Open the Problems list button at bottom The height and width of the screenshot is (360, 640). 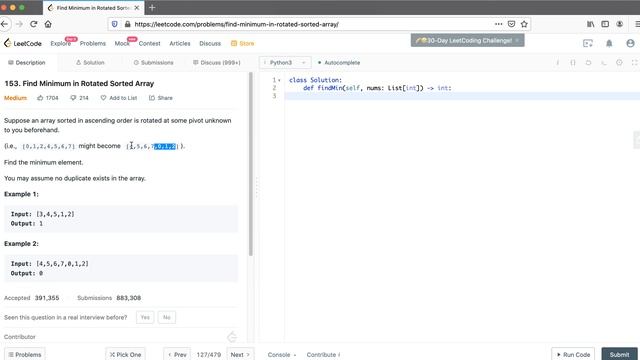25,354
